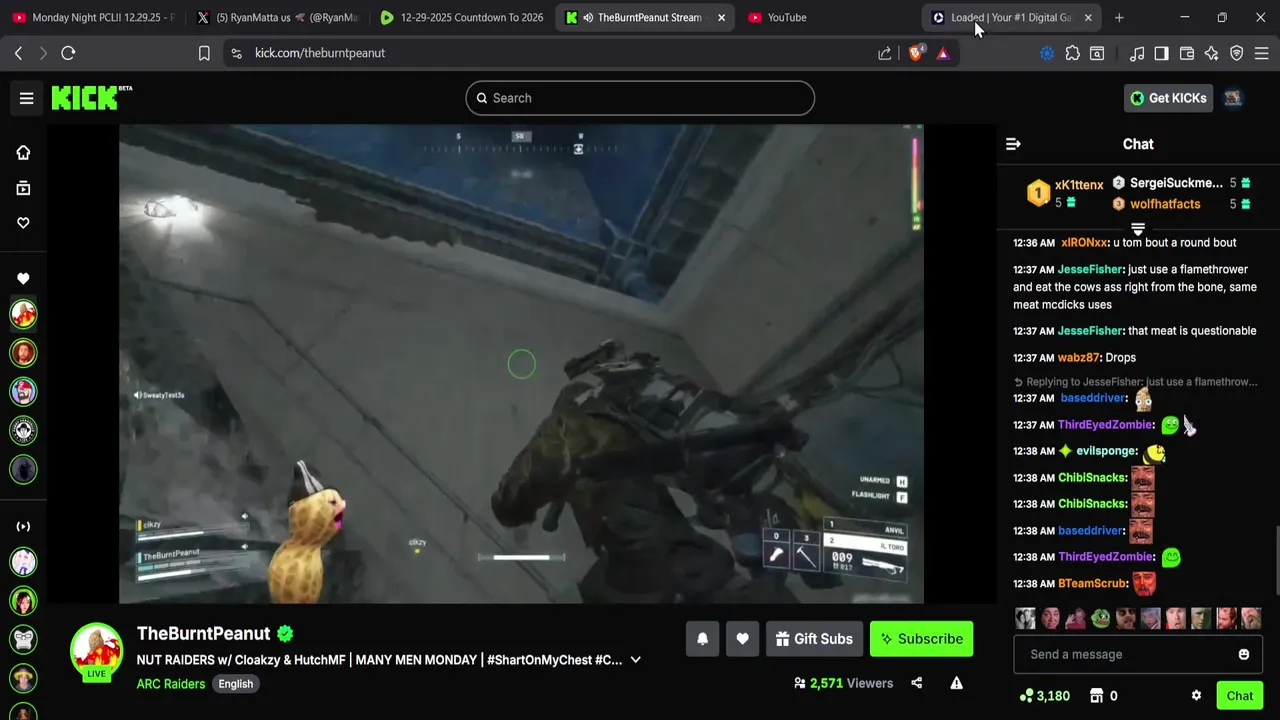1280x720 pixels.
Task: Open the Brave Rewards triangle icon
Action: (943, 53)
